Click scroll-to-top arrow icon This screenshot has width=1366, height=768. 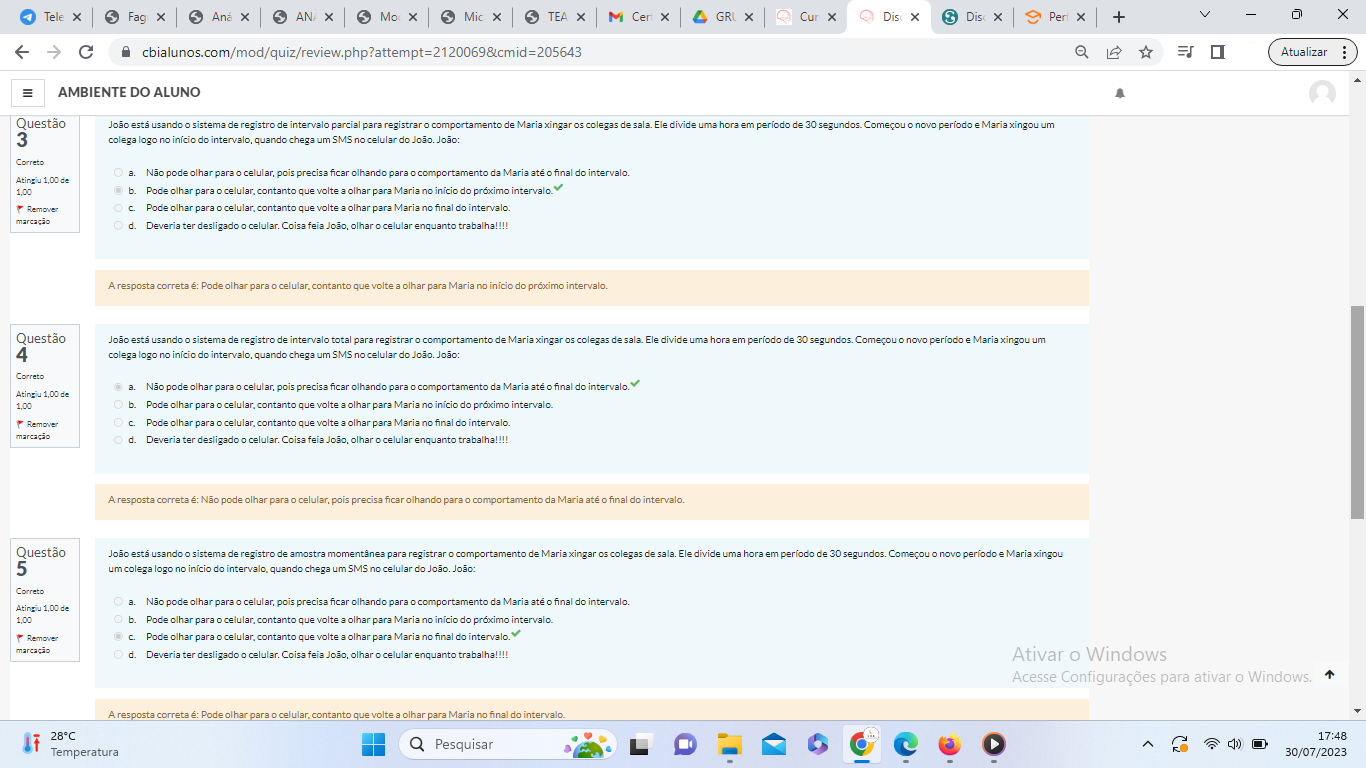(1329, 675)
